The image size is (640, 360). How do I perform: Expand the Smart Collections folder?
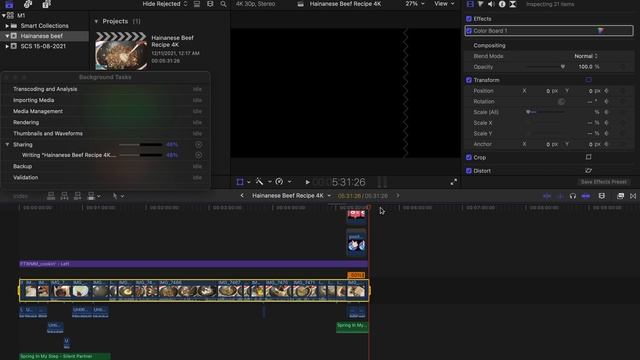pyautogui.click(x=7, y=26)
